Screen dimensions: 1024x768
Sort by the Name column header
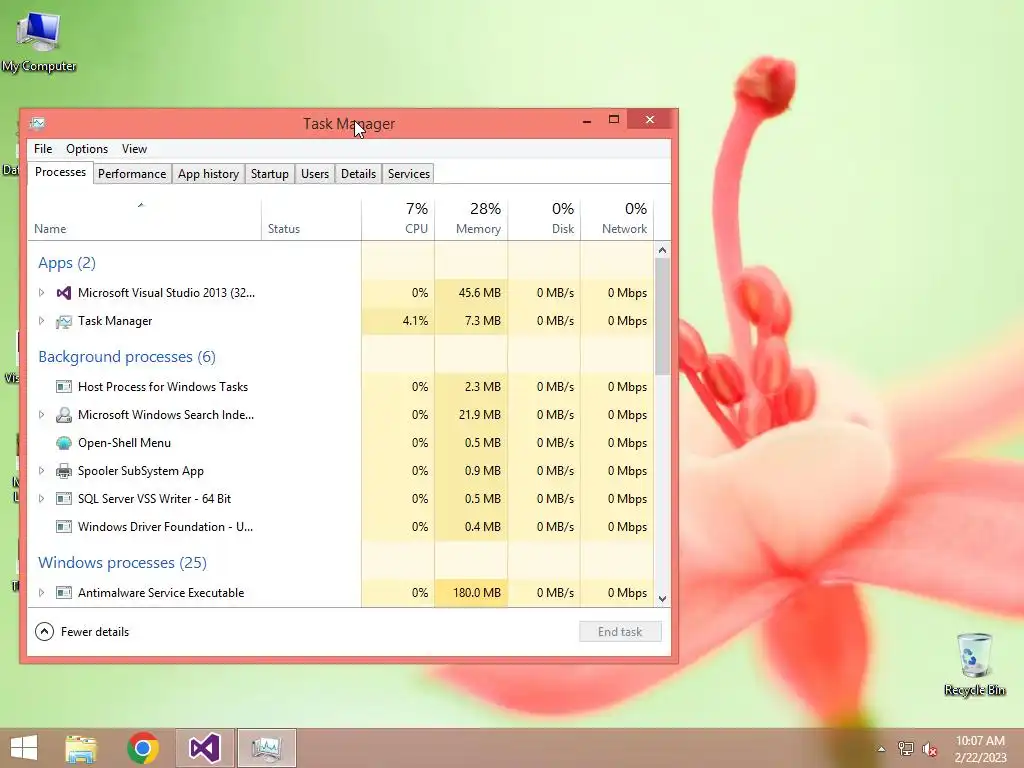pyautogui.click(x=144, y=219)
